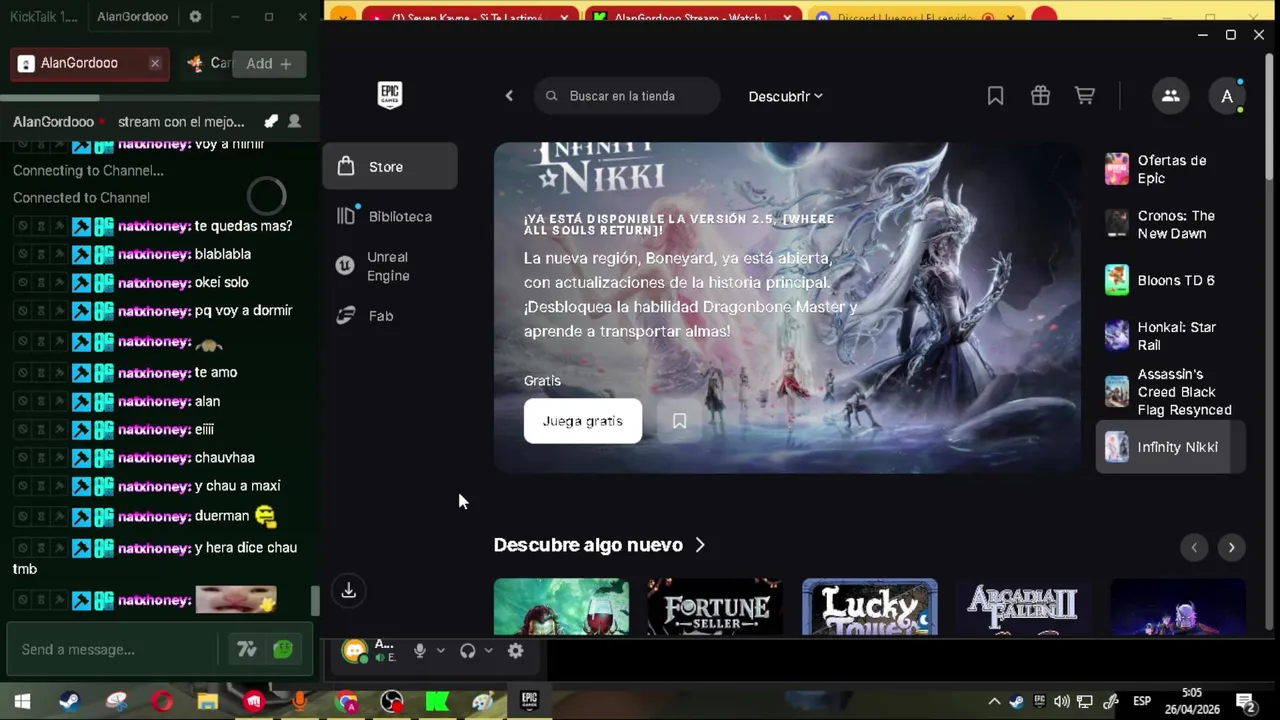Open pinned message icon in chat header
This screenshot has width=1280, height=720.
pos(271,121)
